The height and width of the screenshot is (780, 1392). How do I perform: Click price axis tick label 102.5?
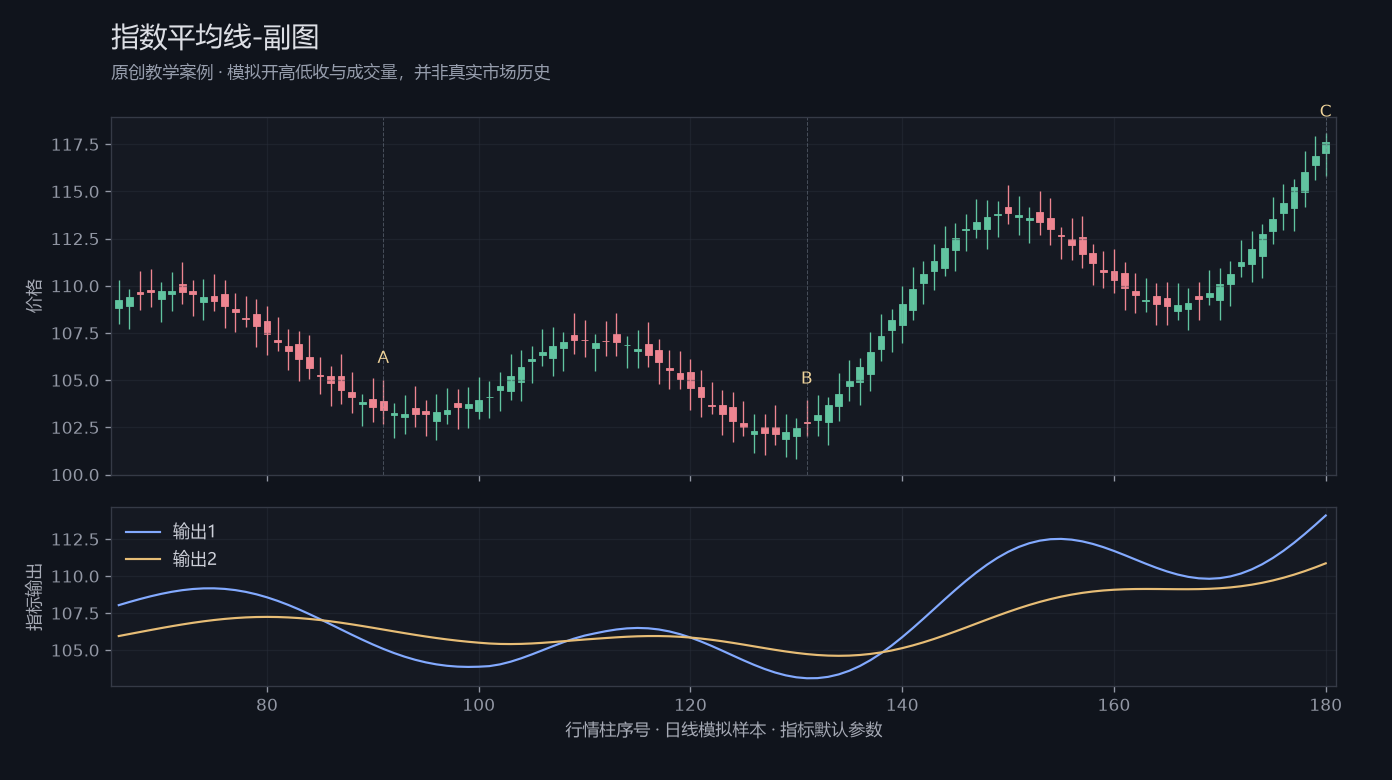coord(75,428)
